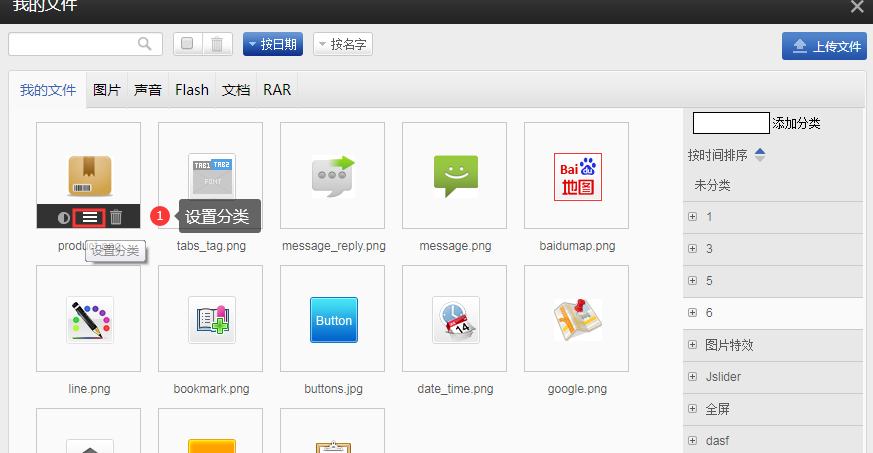Select the message_reply.png thumbnail
The height and width of the screenshot is (453, 873).
[x=333, y=176]
